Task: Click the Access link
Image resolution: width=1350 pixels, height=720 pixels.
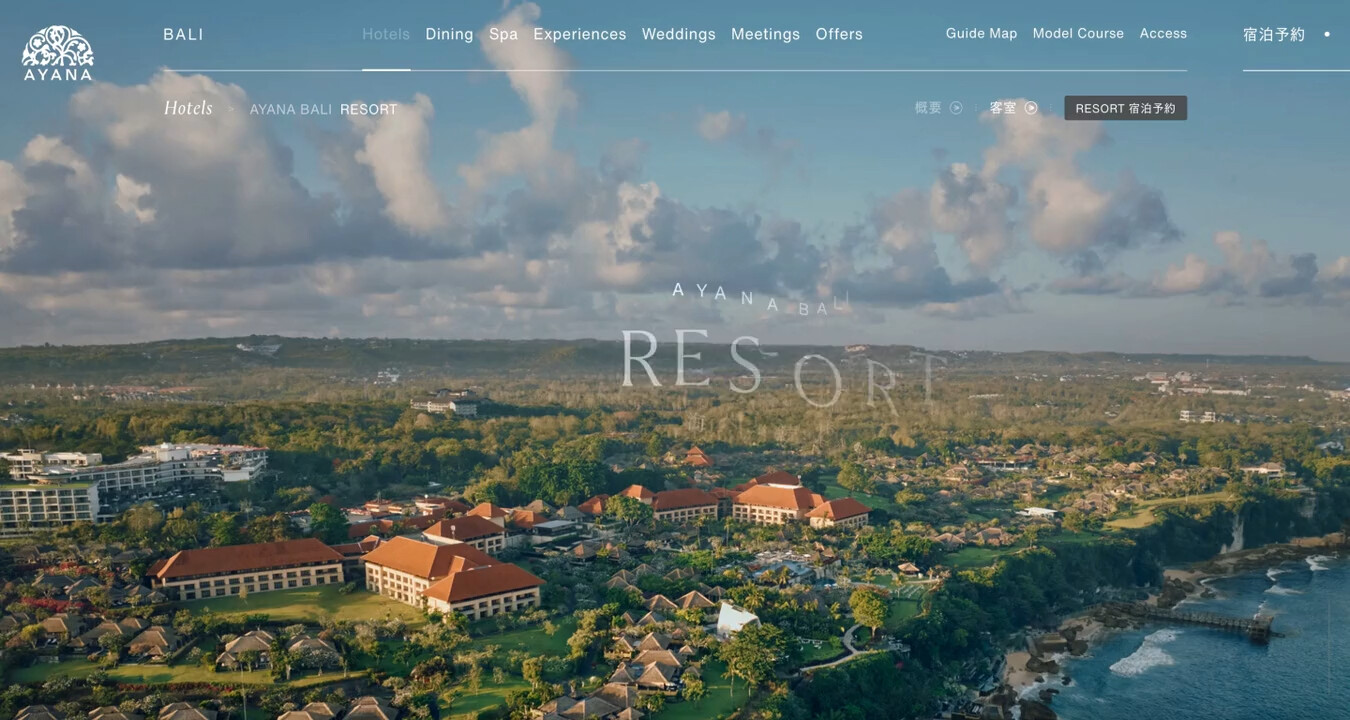Action: coord(1163,33)
